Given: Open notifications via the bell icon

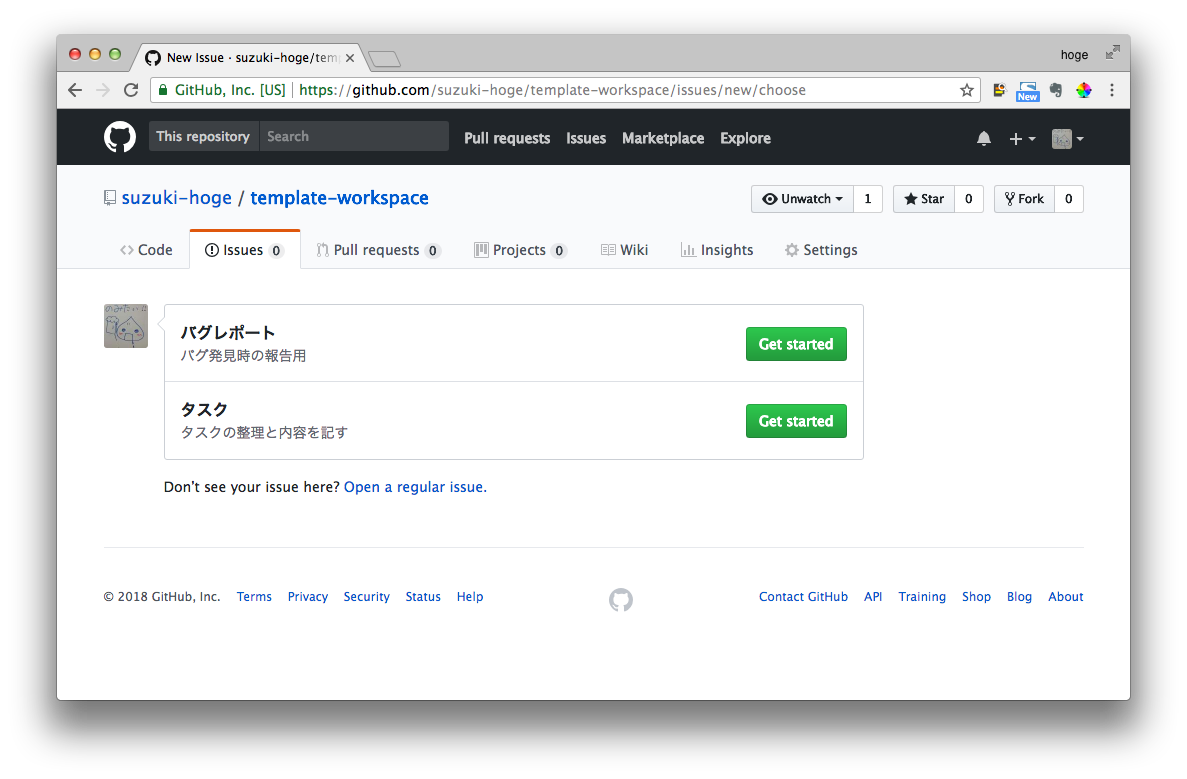Looking at the screenshot, I should [983, 138].
